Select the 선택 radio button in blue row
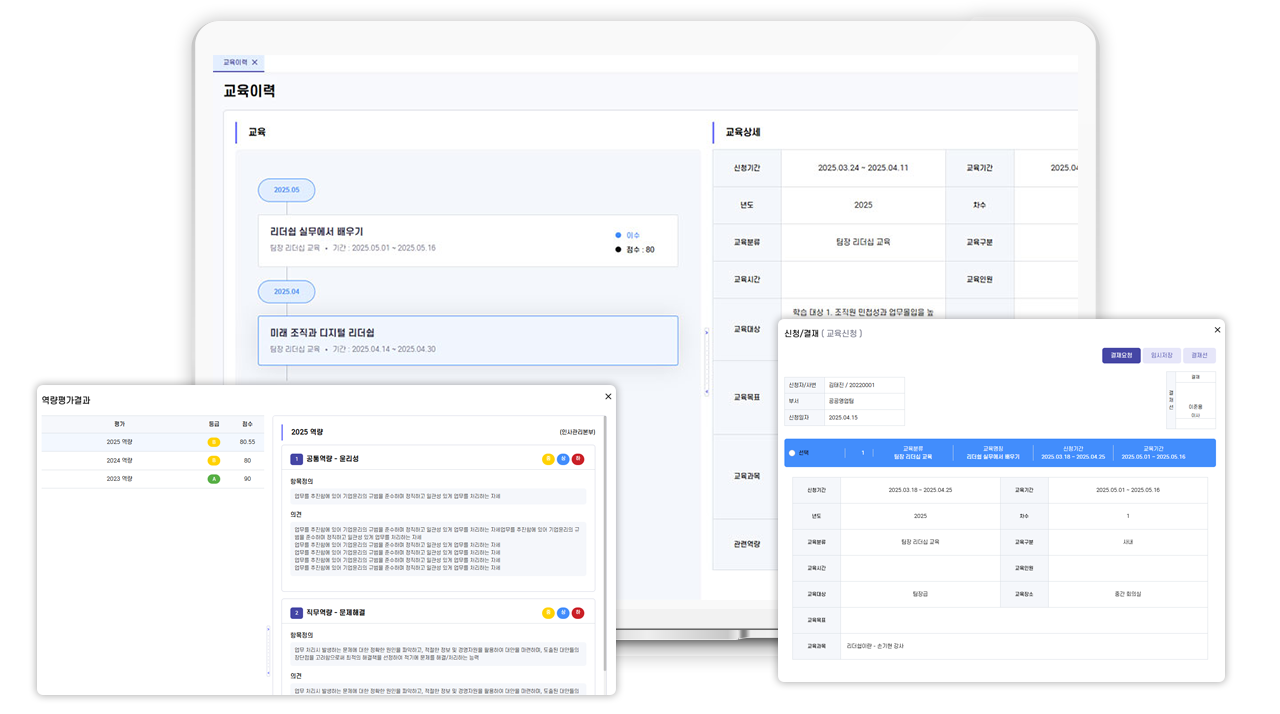 click(792, 453)
